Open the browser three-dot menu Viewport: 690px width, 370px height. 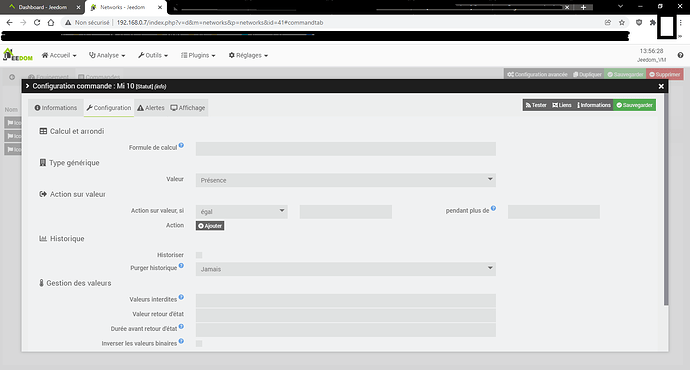(x=680, y=22)
